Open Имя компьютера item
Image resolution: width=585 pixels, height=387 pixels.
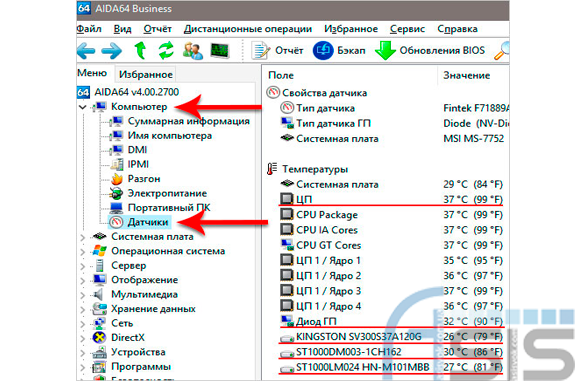[170, 135]
